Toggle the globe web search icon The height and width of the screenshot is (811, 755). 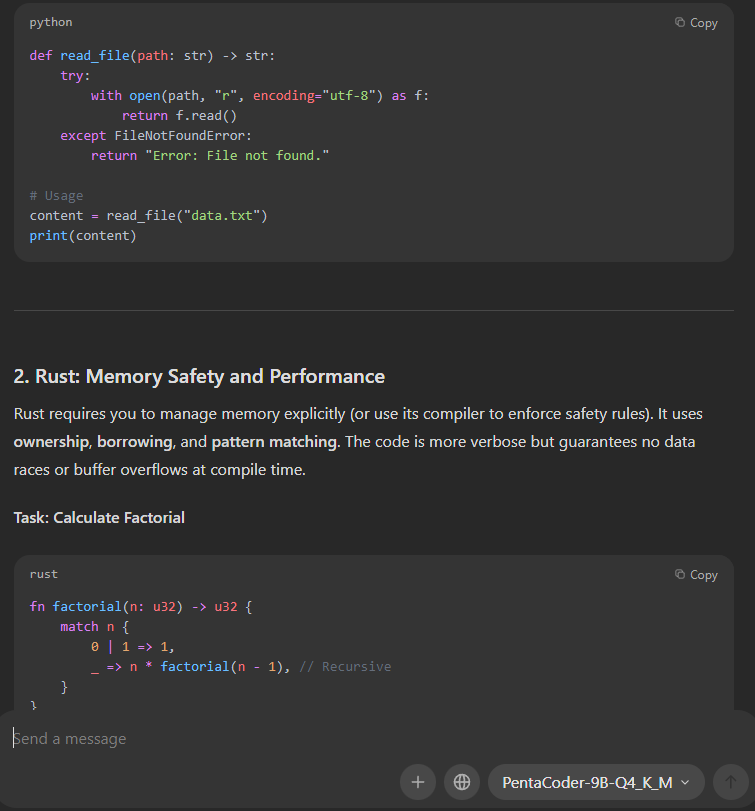click(462, 782)
